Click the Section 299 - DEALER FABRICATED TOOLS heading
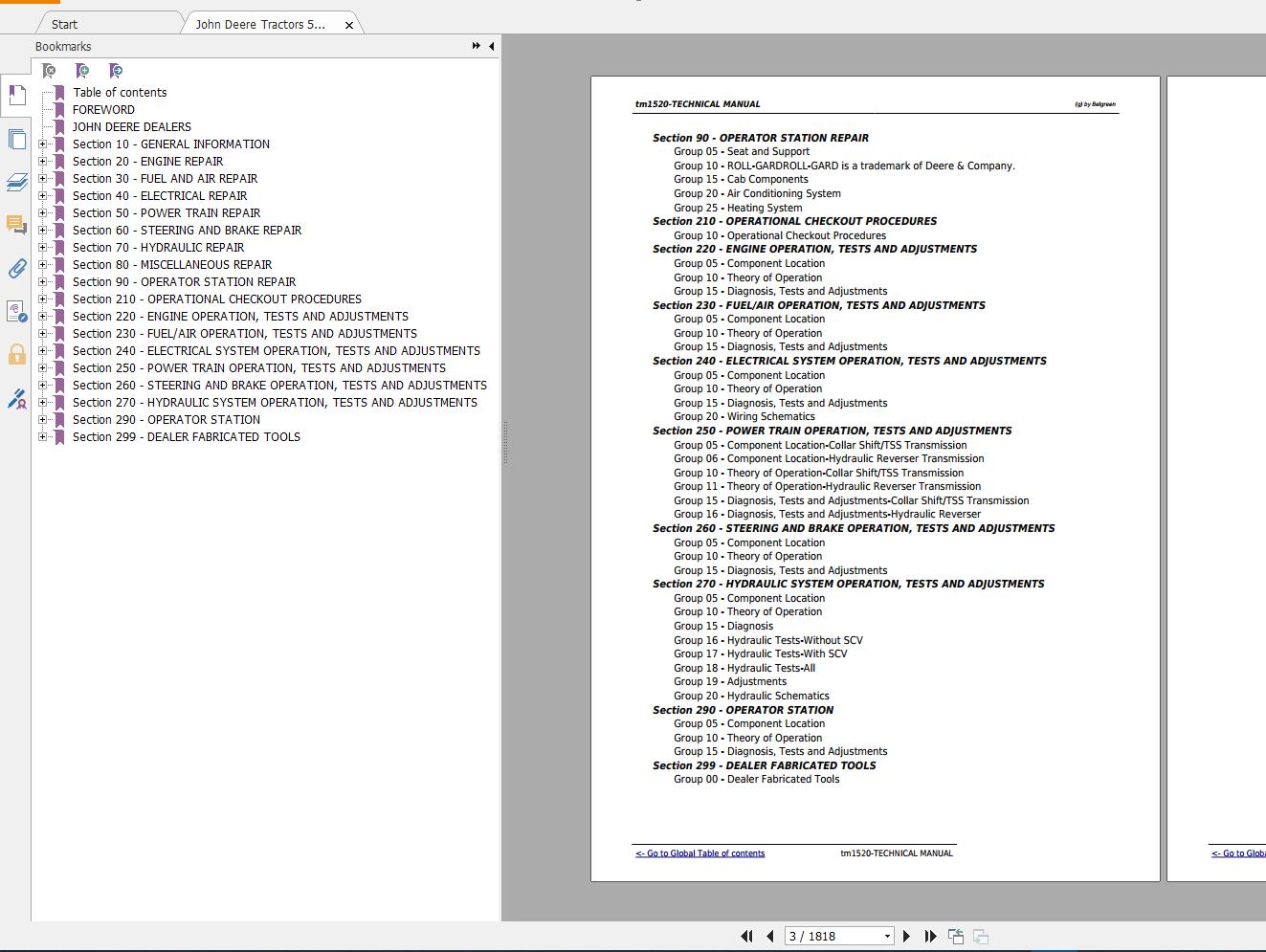The image size is (1266, 952). (765, 765)
